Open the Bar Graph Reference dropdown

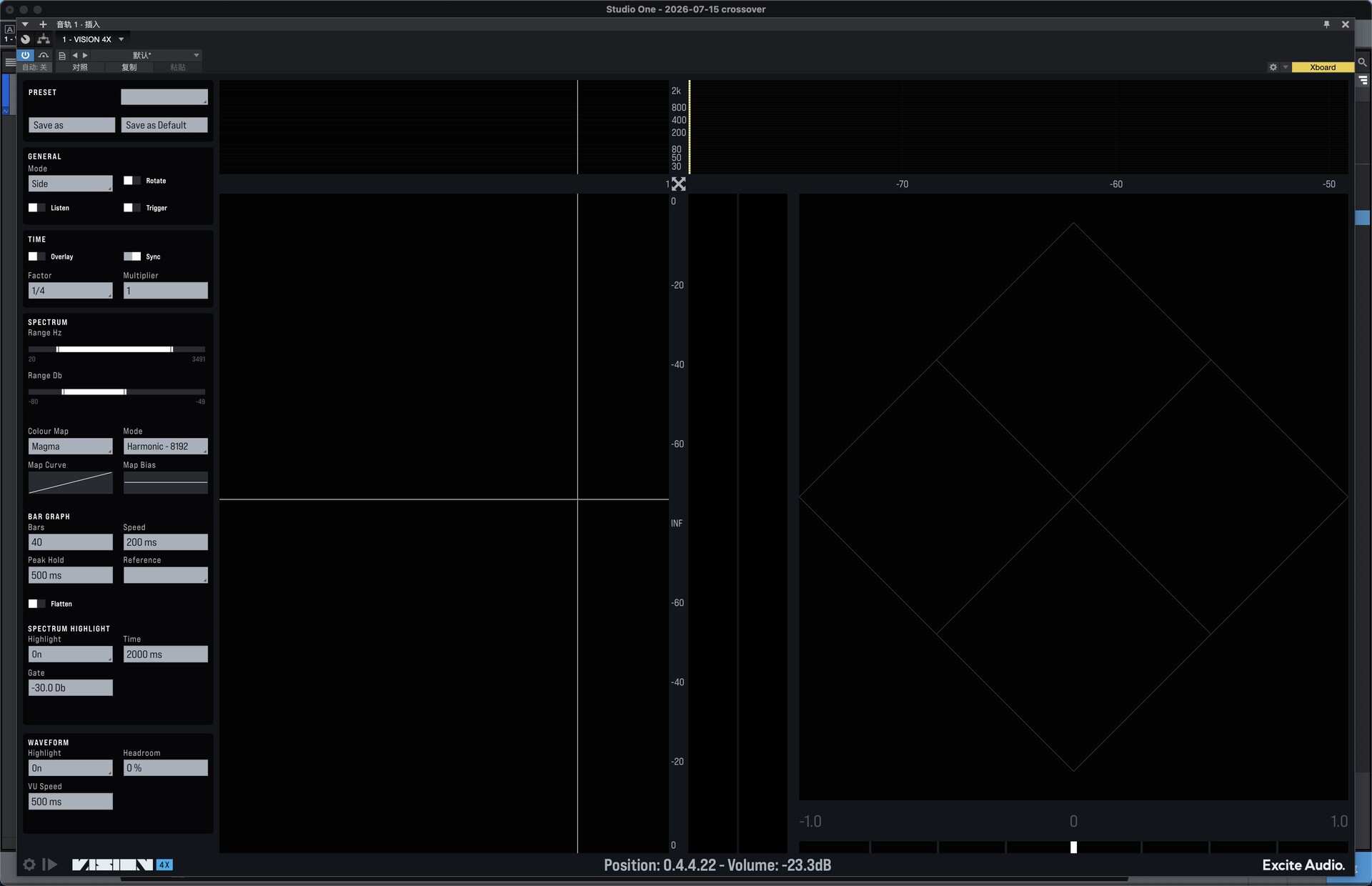(165, 575)
